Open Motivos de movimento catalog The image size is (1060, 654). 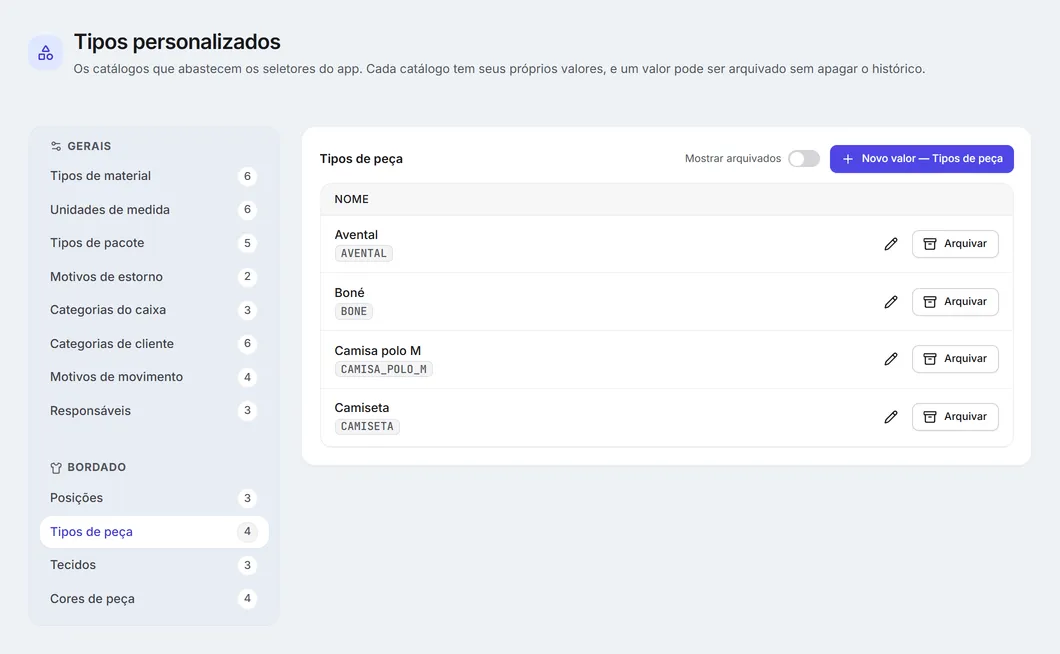point(154,377)
